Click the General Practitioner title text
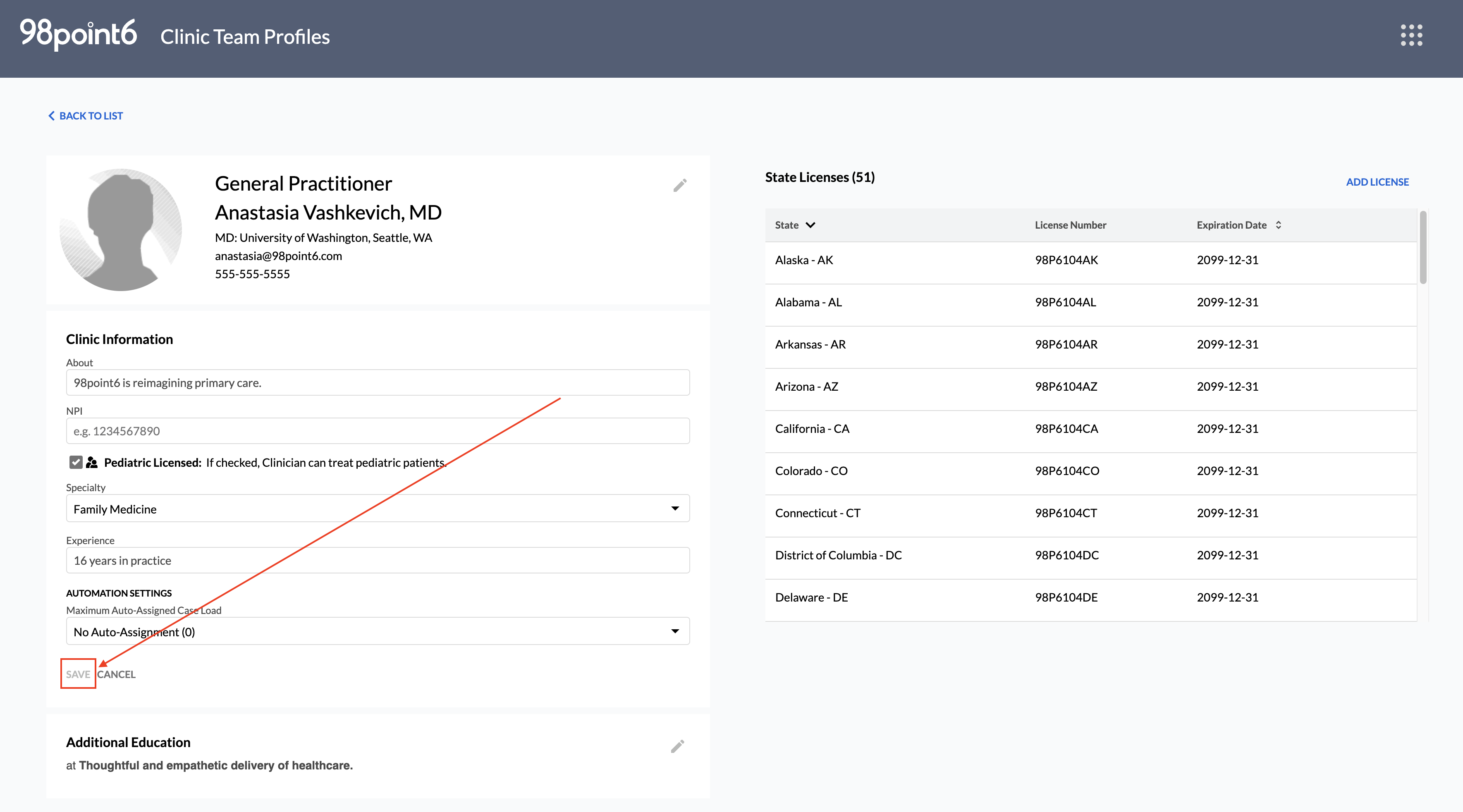Screen dimensions: 1463x812 tap(303, 184)
